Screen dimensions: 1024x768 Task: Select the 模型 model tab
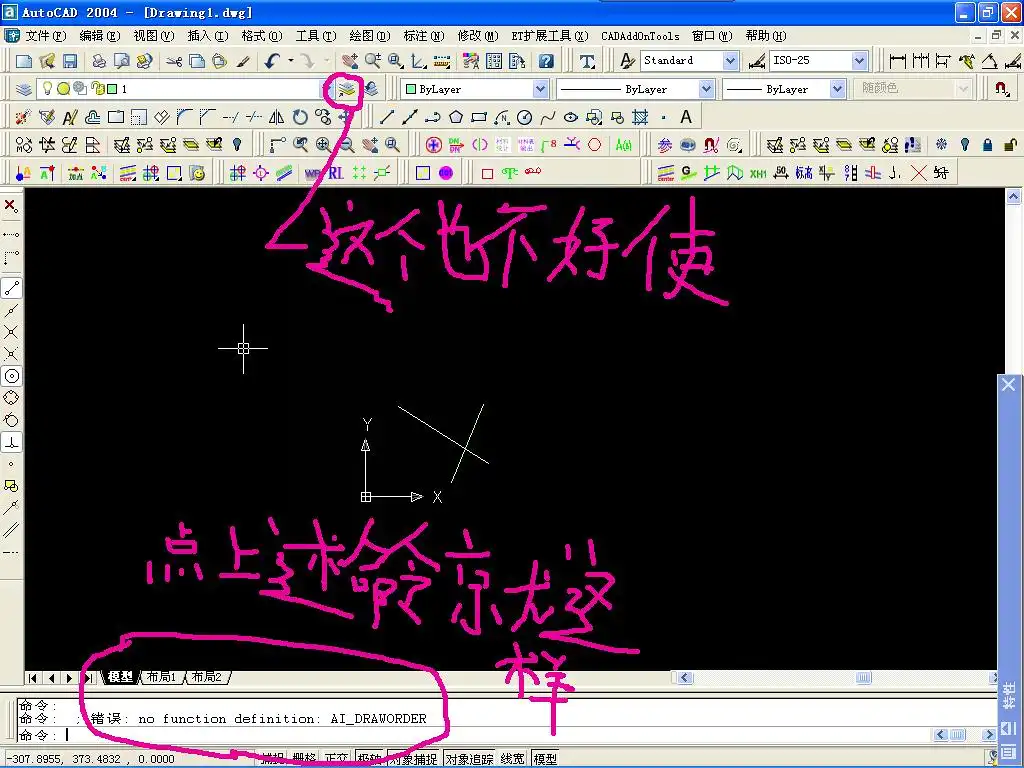[x=121, y=677]
